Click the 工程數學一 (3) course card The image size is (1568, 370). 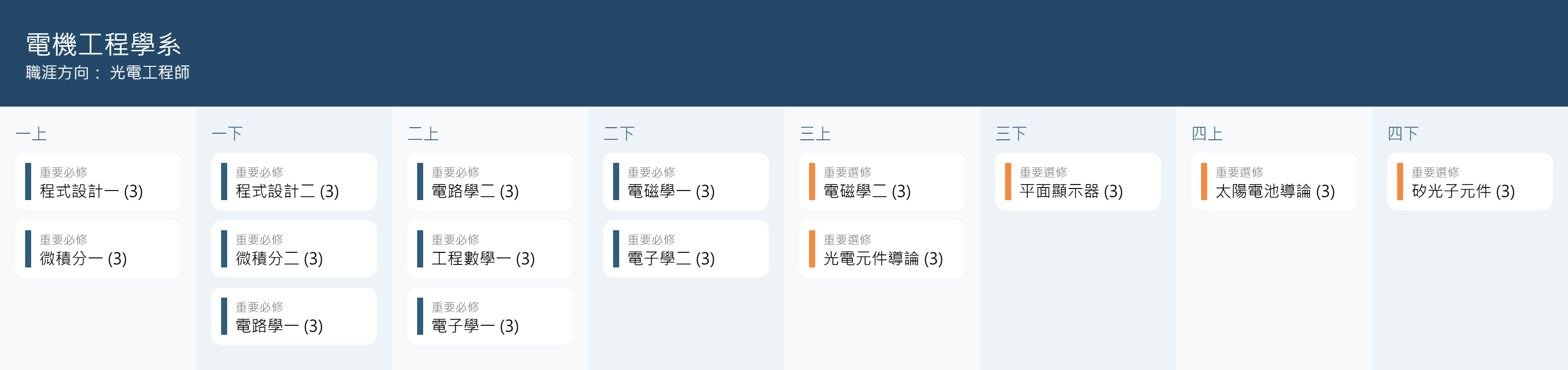point(489,249)
